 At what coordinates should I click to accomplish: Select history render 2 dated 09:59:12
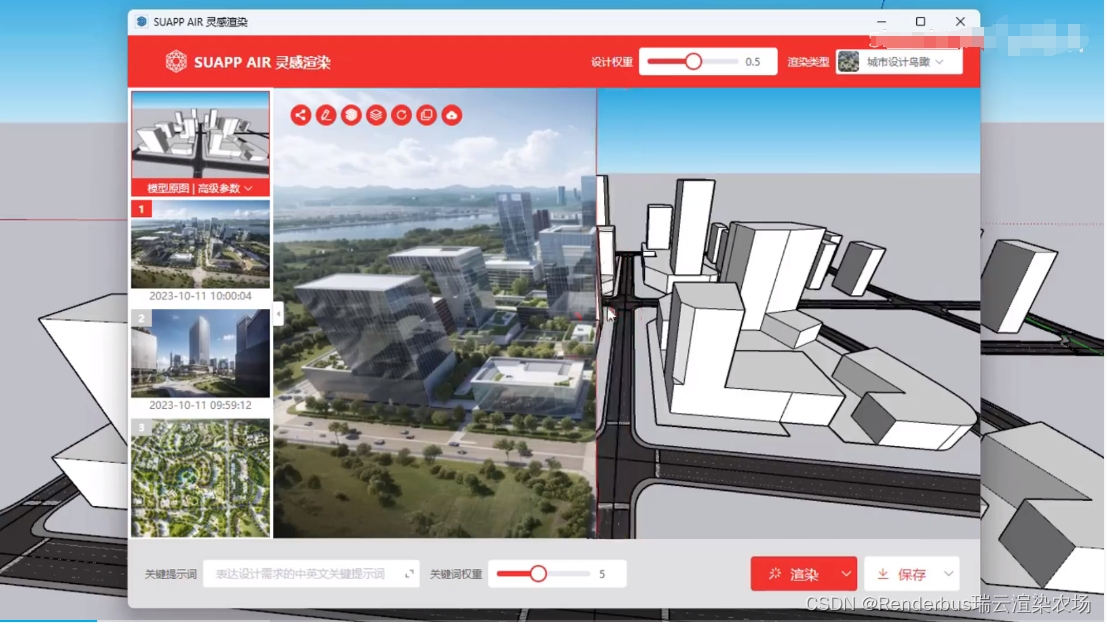(x=200, y=353)
